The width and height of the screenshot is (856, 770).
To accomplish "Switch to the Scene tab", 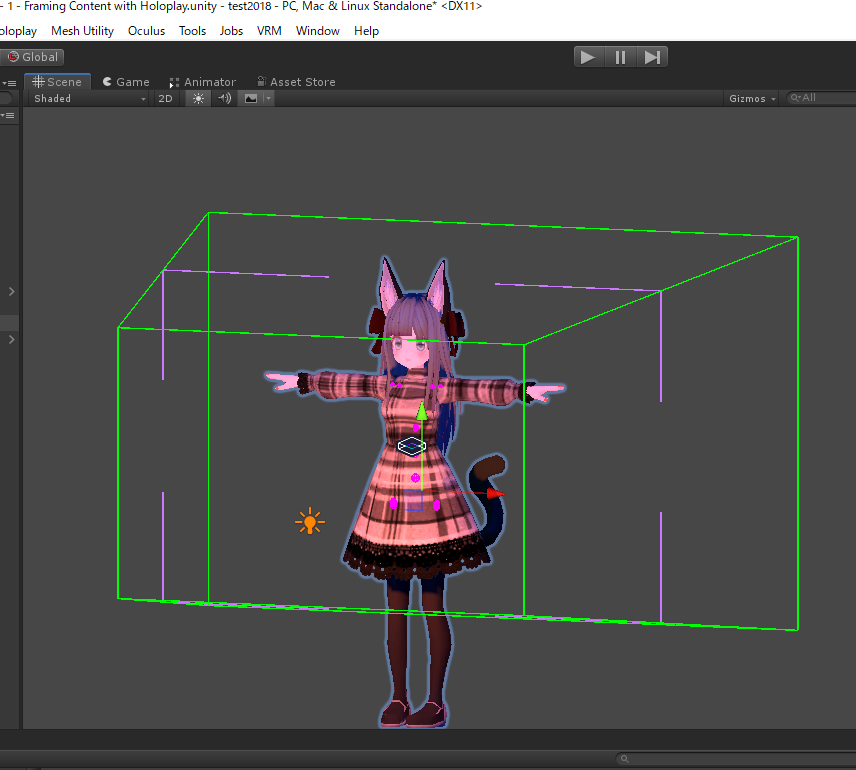I will (57, 82).
